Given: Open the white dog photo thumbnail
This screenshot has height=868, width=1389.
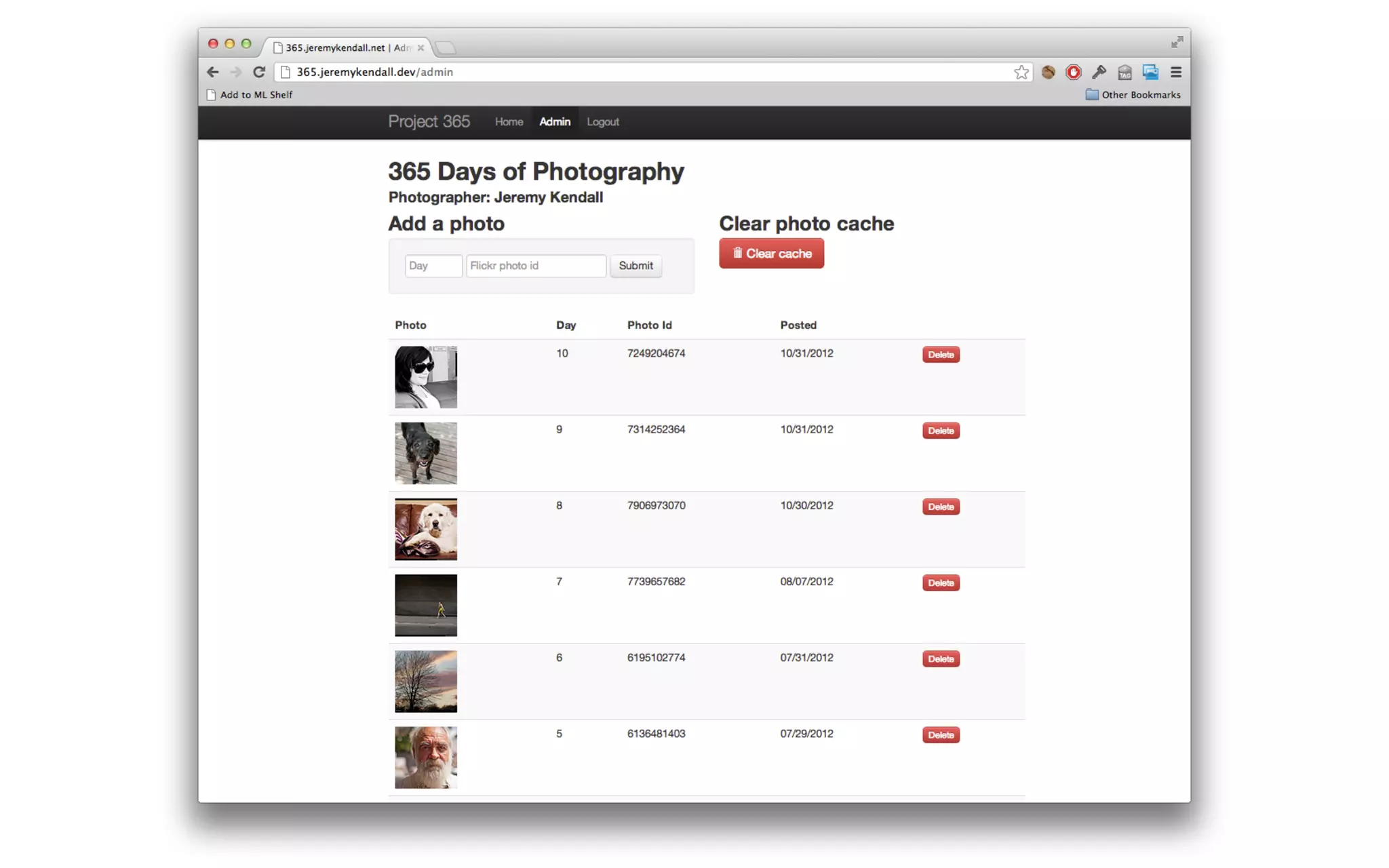Looking at the screenshot, I should (x=426, y=529).
